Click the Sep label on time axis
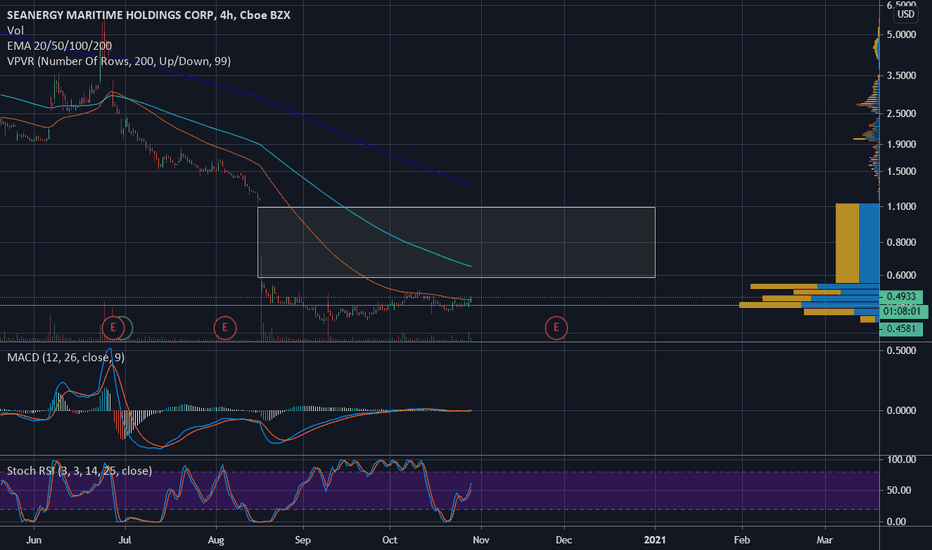932x550 pixels. (x=303, y=540)
